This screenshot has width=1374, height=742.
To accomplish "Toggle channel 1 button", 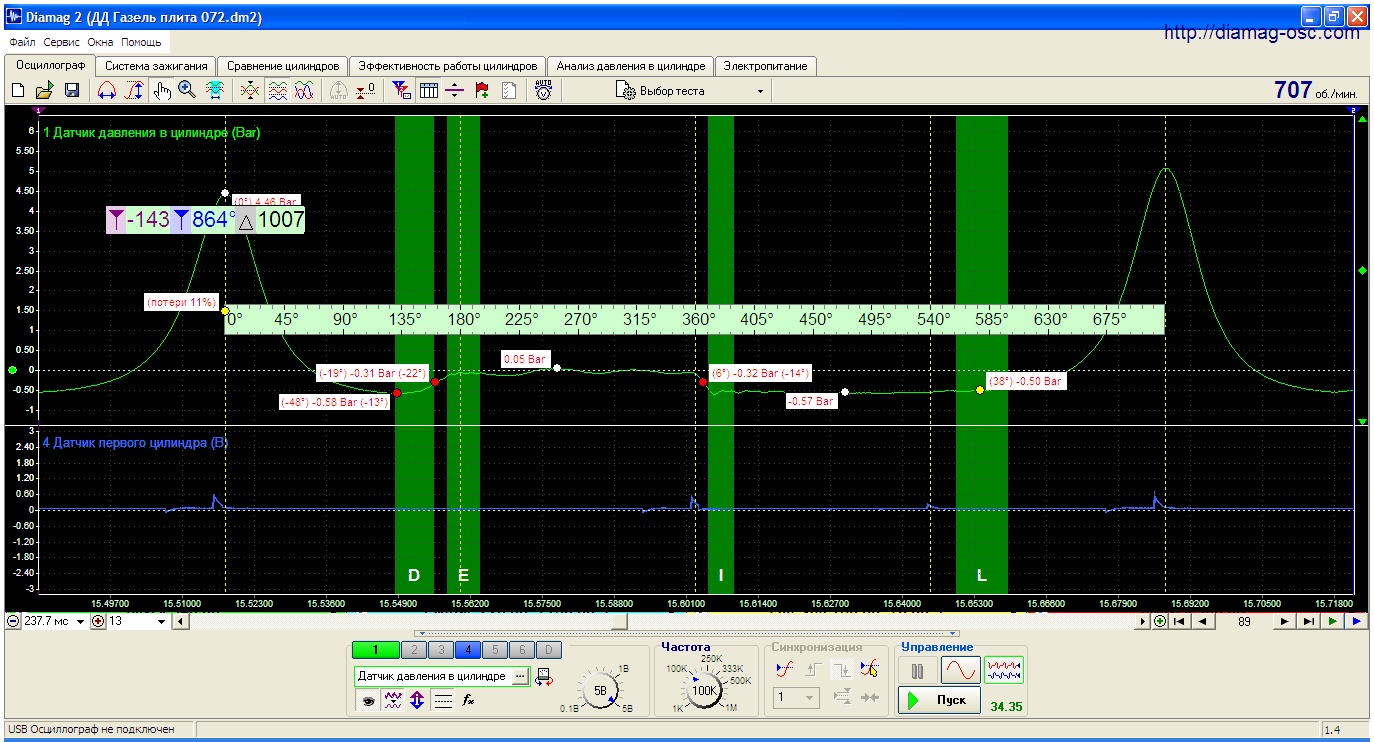I will click(377, 650).
